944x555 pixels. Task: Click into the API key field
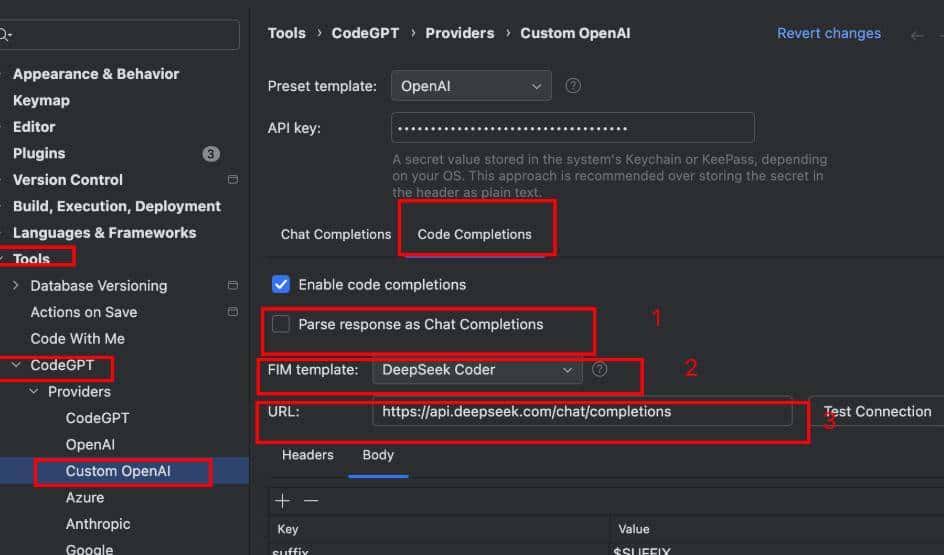click(573, 128)
